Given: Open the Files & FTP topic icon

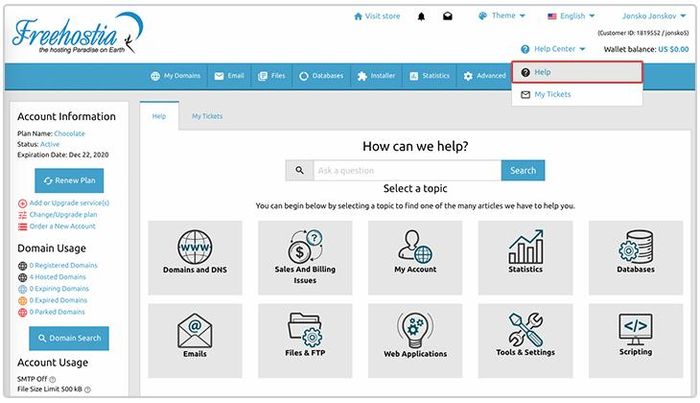Looking at the screenshot, I should (305, 330).
